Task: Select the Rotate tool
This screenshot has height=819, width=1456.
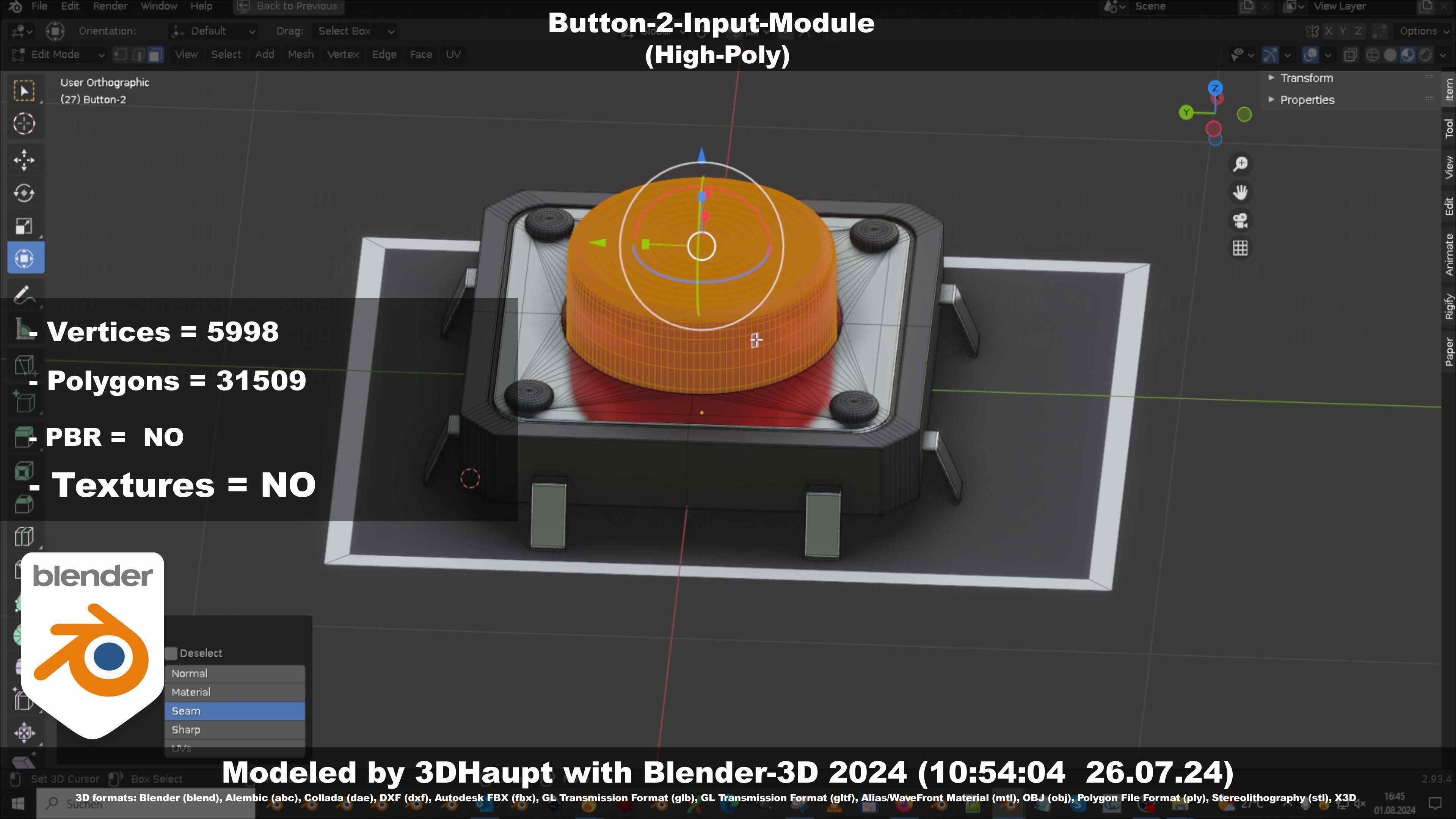Action: 24,193
